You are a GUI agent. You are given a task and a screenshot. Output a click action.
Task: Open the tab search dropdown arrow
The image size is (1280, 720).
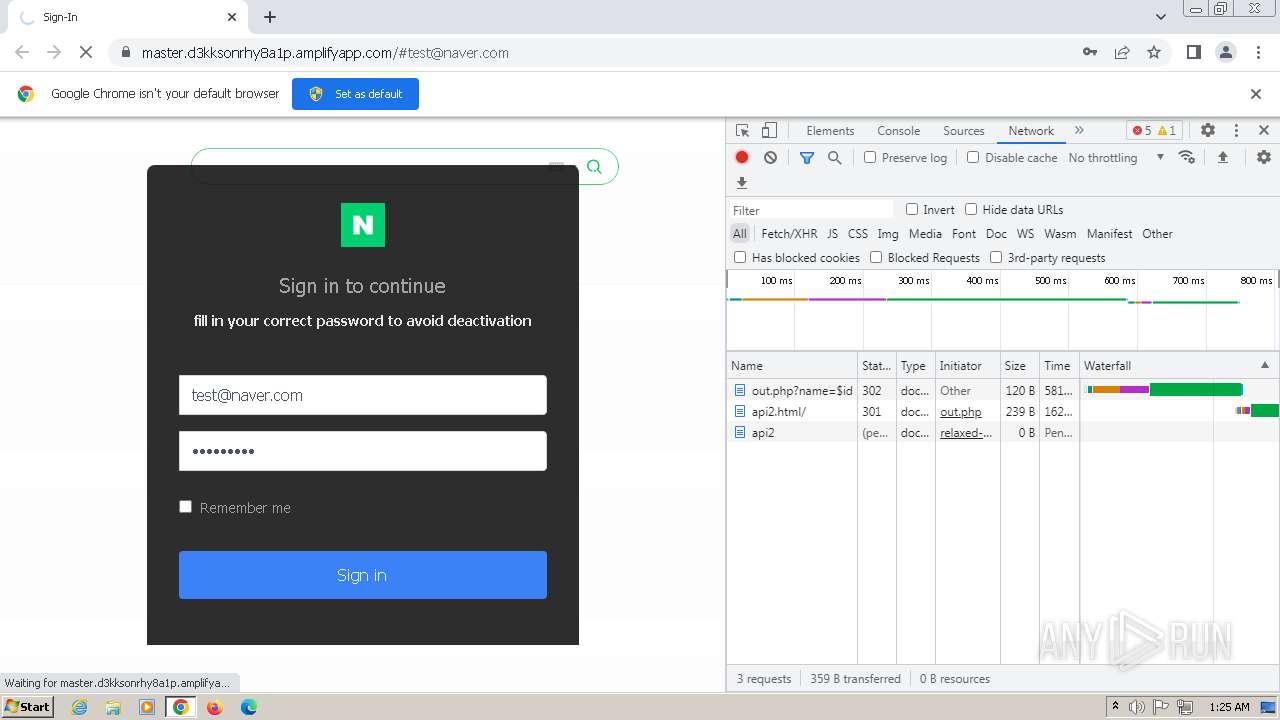1161,17
